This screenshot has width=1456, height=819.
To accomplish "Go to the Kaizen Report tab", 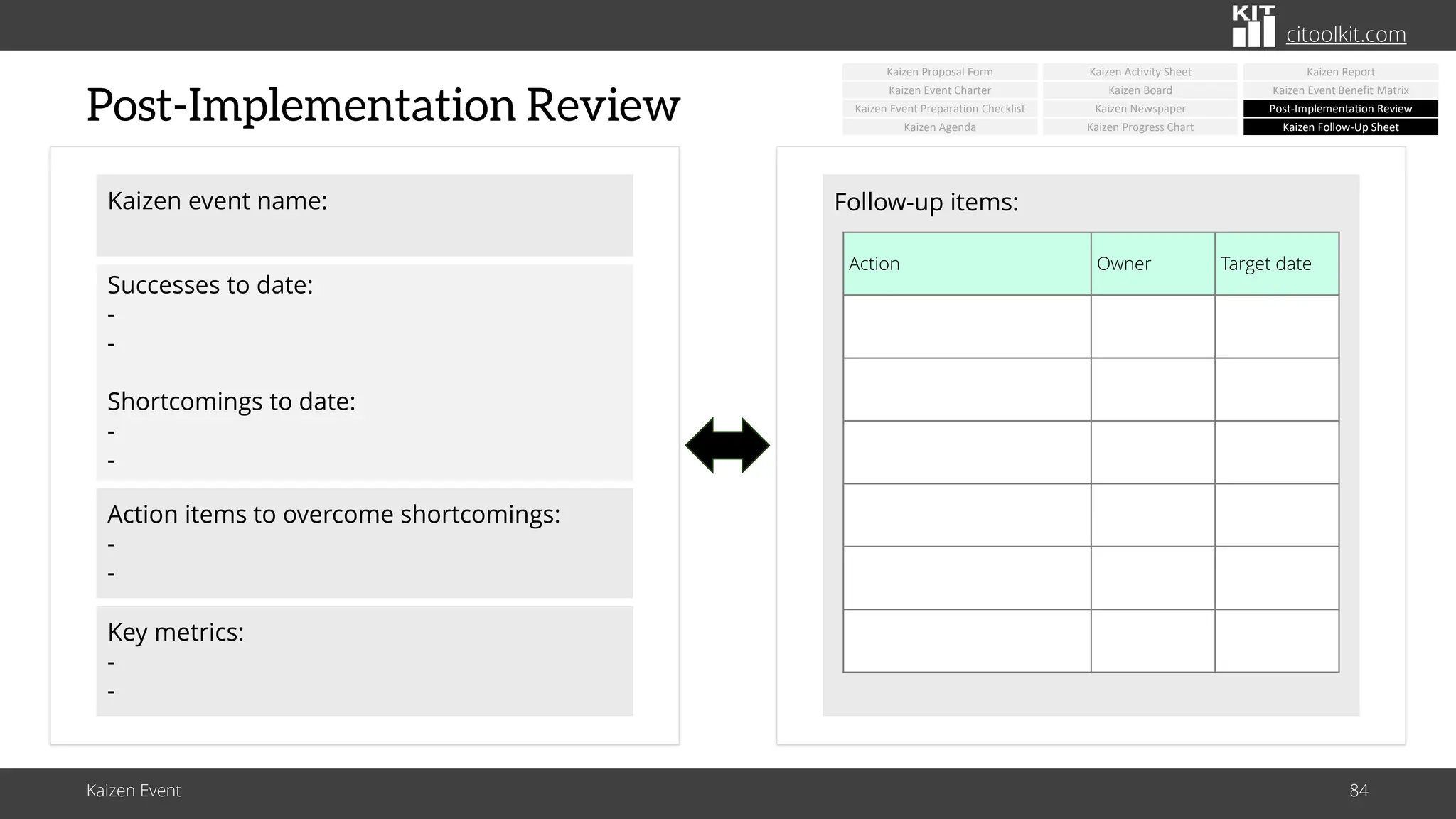I will pyautogui.click(x=1341, y=72).
